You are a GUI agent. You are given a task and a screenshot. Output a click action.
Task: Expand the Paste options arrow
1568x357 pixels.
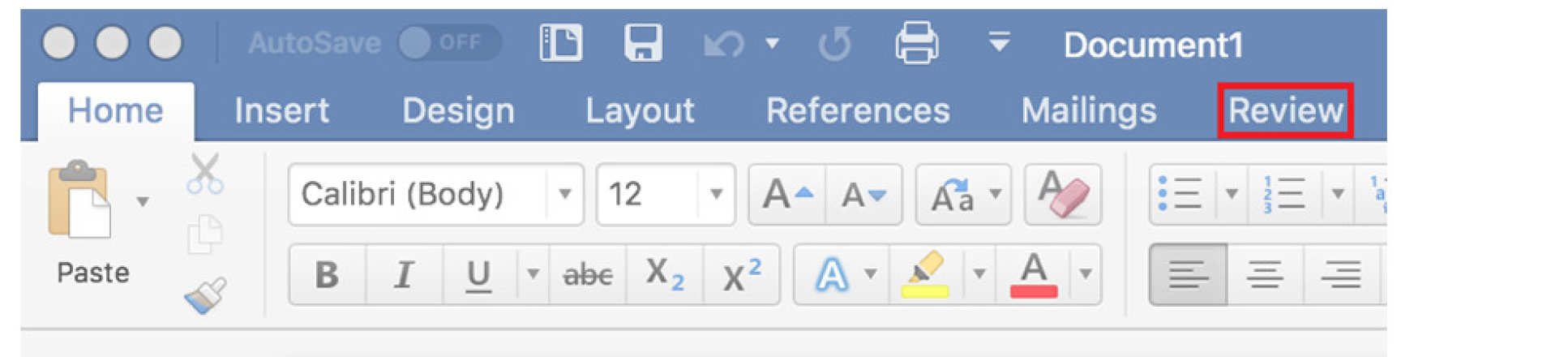pos(143,201)
